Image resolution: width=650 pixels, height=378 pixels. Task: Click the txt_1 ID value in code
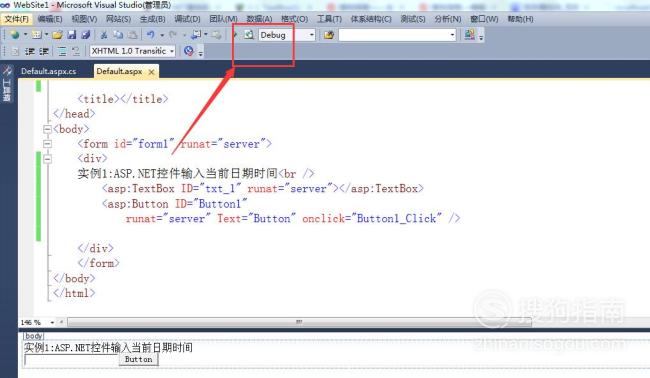220,189
